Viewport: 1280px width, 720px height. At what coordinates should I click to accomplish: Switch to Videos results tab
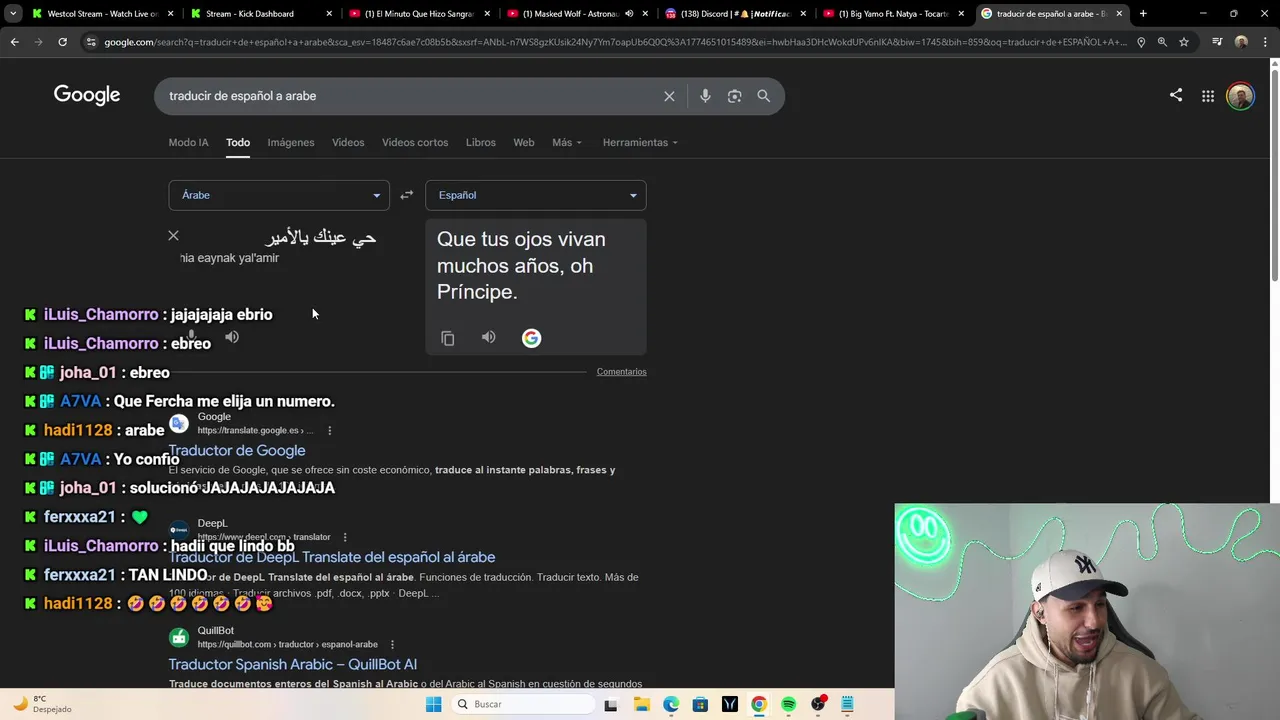pos(348,142)
